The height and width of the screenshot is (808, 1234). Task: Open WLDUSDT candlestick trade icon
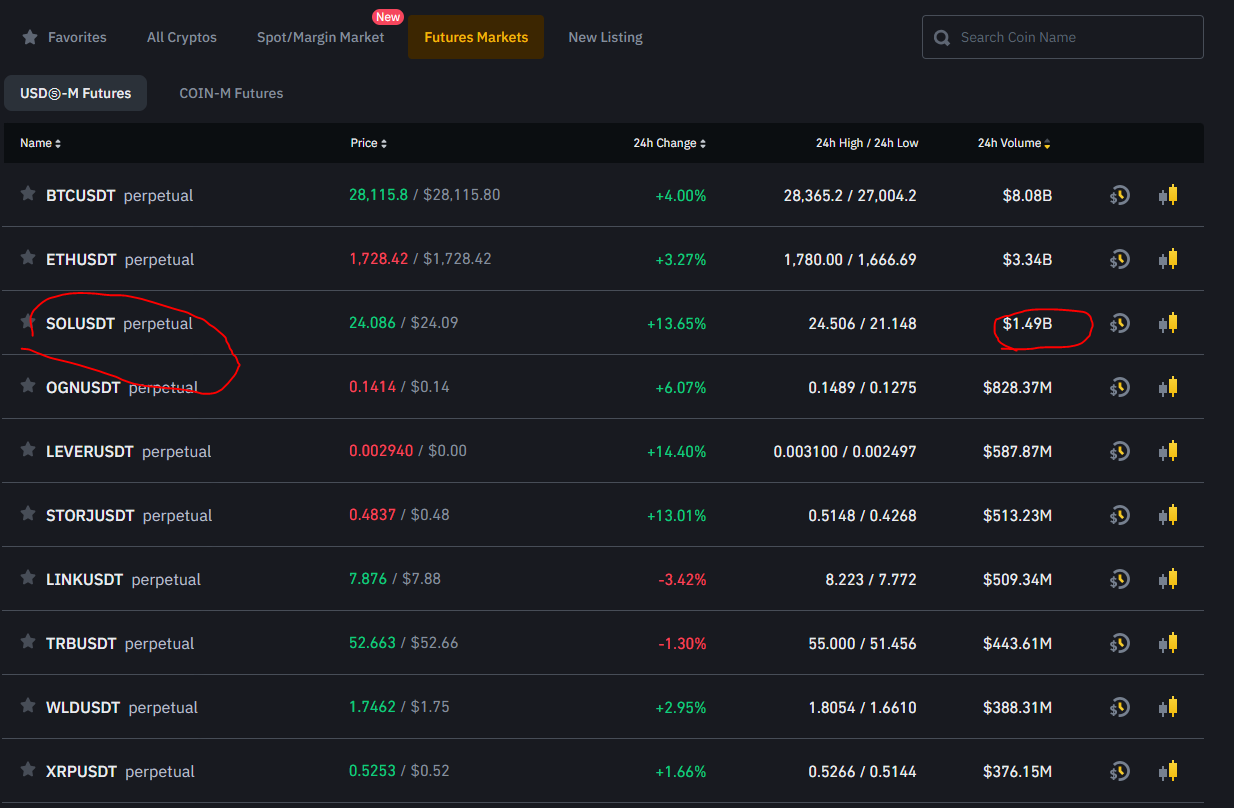1168,707
